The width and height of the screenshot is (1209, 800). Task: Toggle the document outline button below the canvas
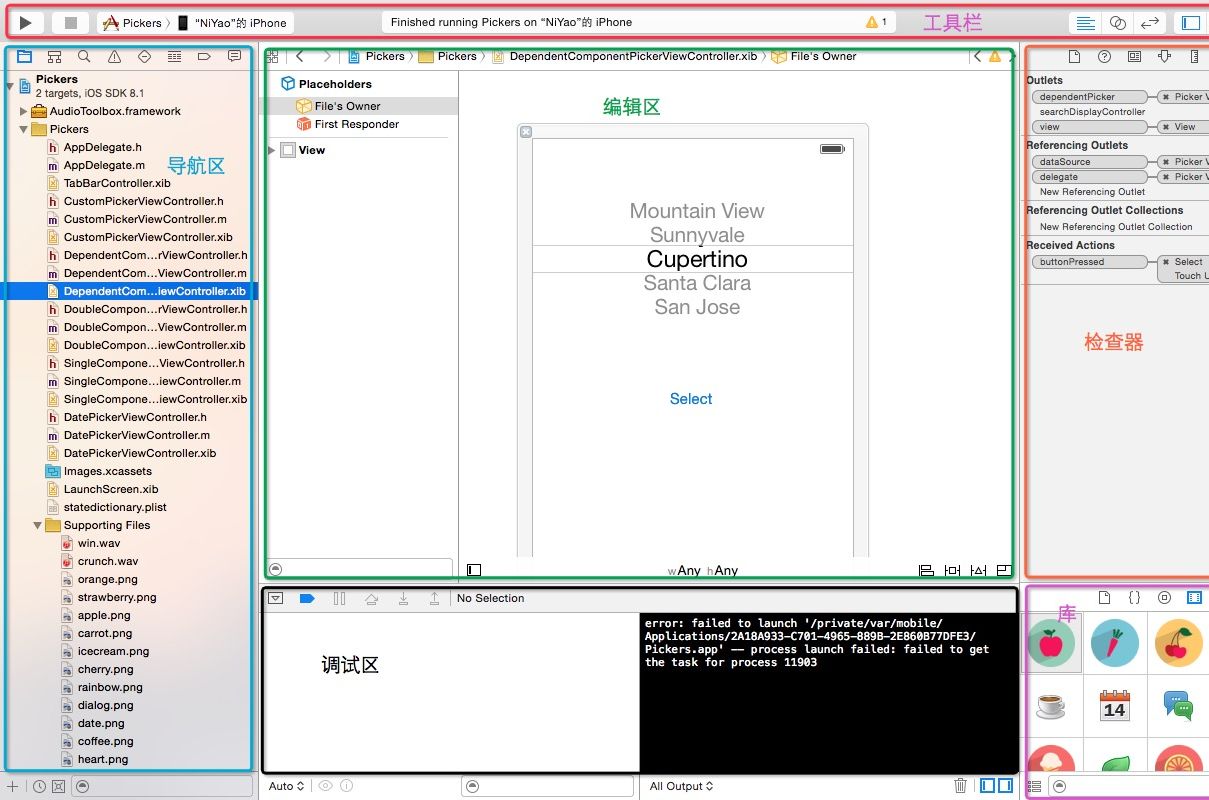click(x=474, y=570)
